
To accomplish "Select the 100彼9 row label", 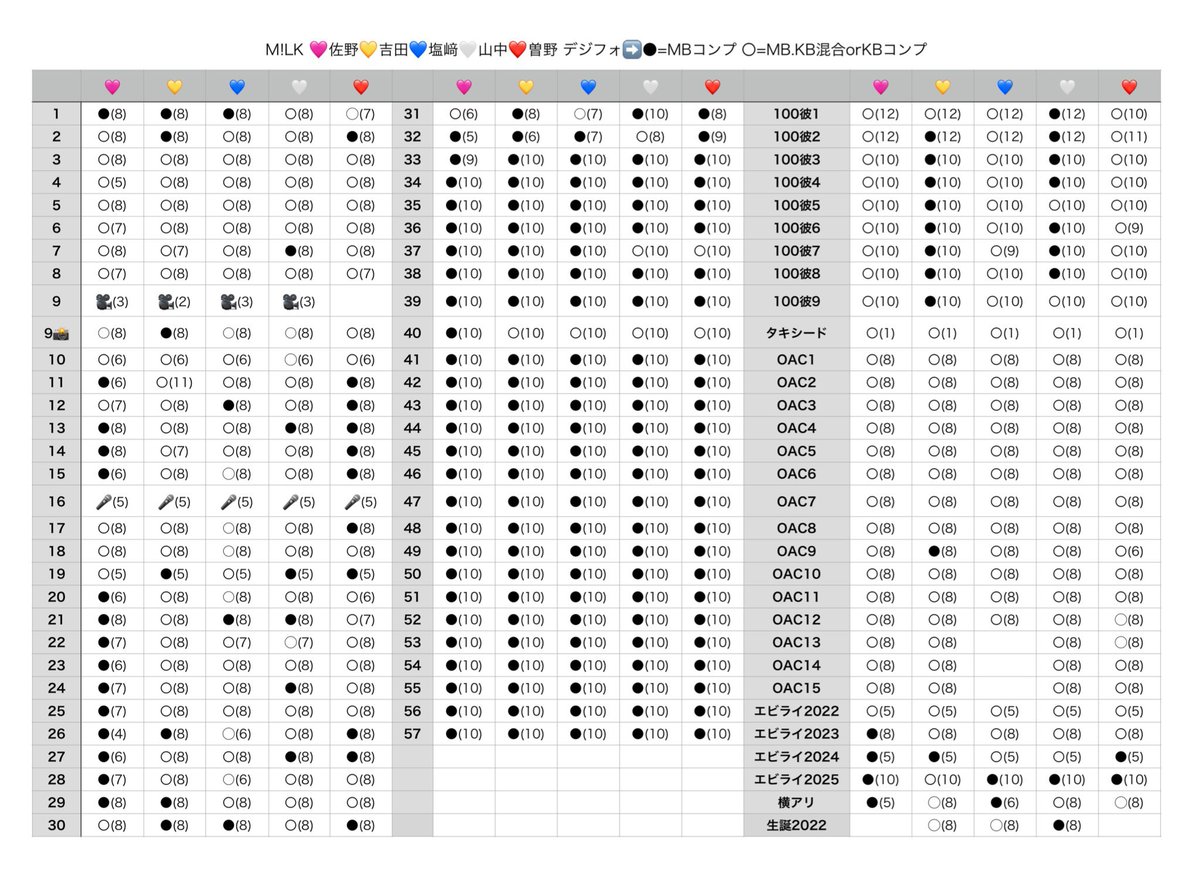I will 797,301.
